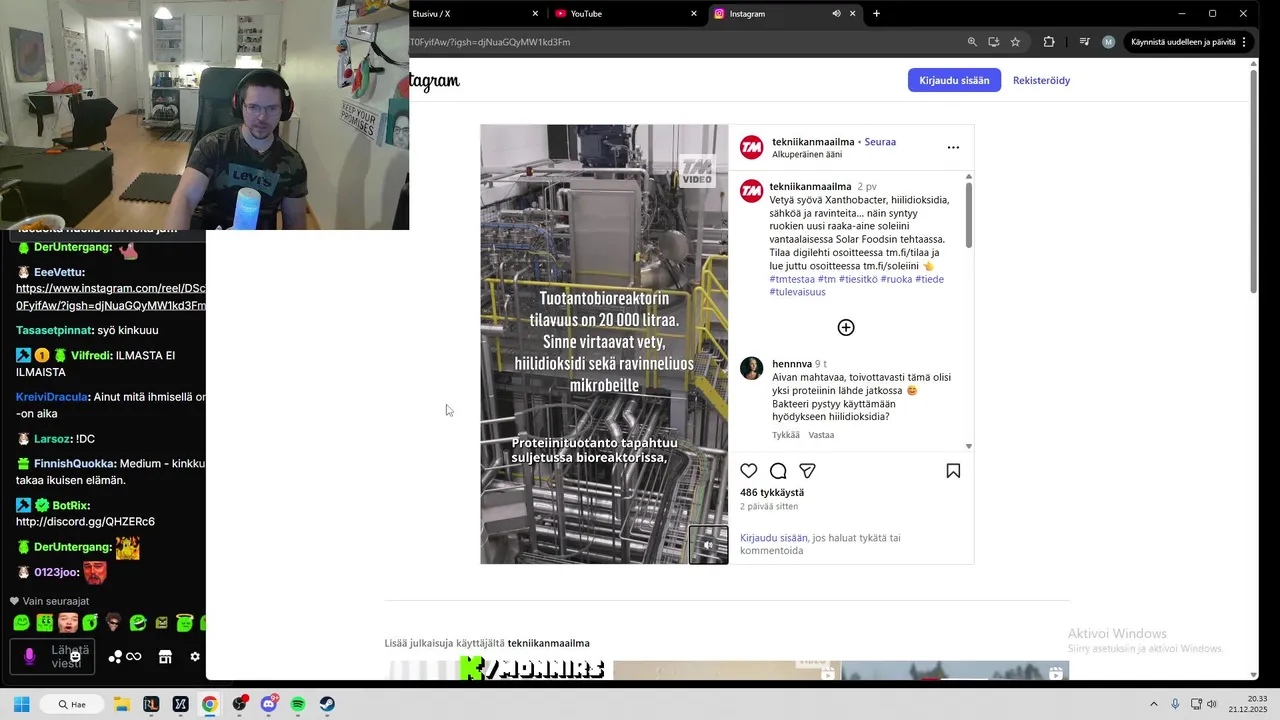Close the Etusivu / X tab
Screen dimensions: 1280x720
point(535,14)
